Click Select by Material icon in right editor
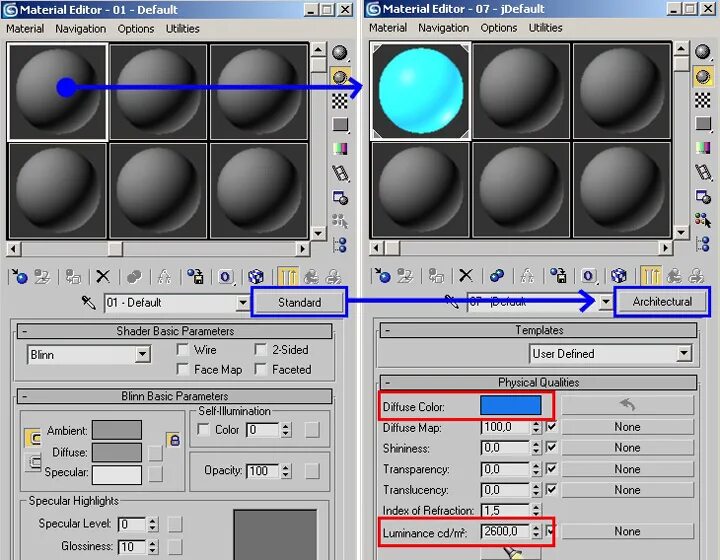Screen dimensions: 720x560 pyautogui.click(x=703, y=220)
